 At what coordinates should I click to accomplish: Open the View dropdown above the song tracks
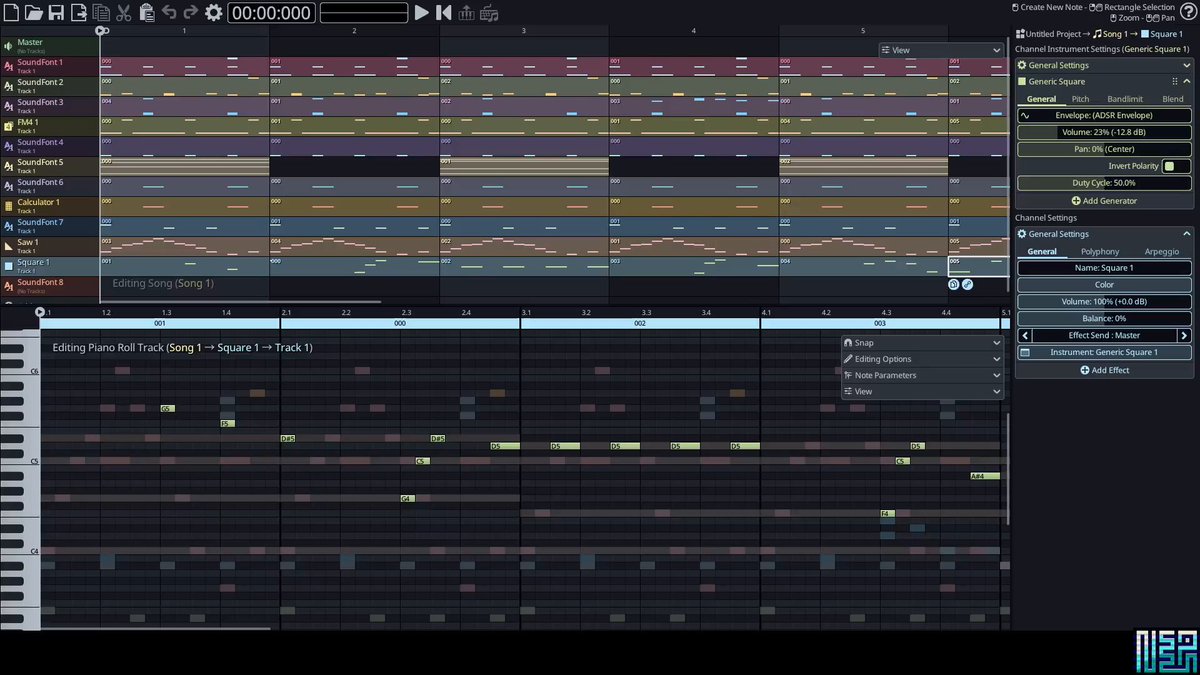tap(940, 50)
